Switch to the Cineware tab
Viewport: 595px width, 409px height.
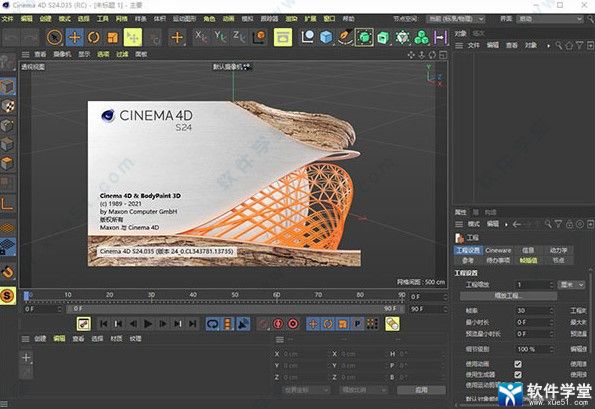498,250
